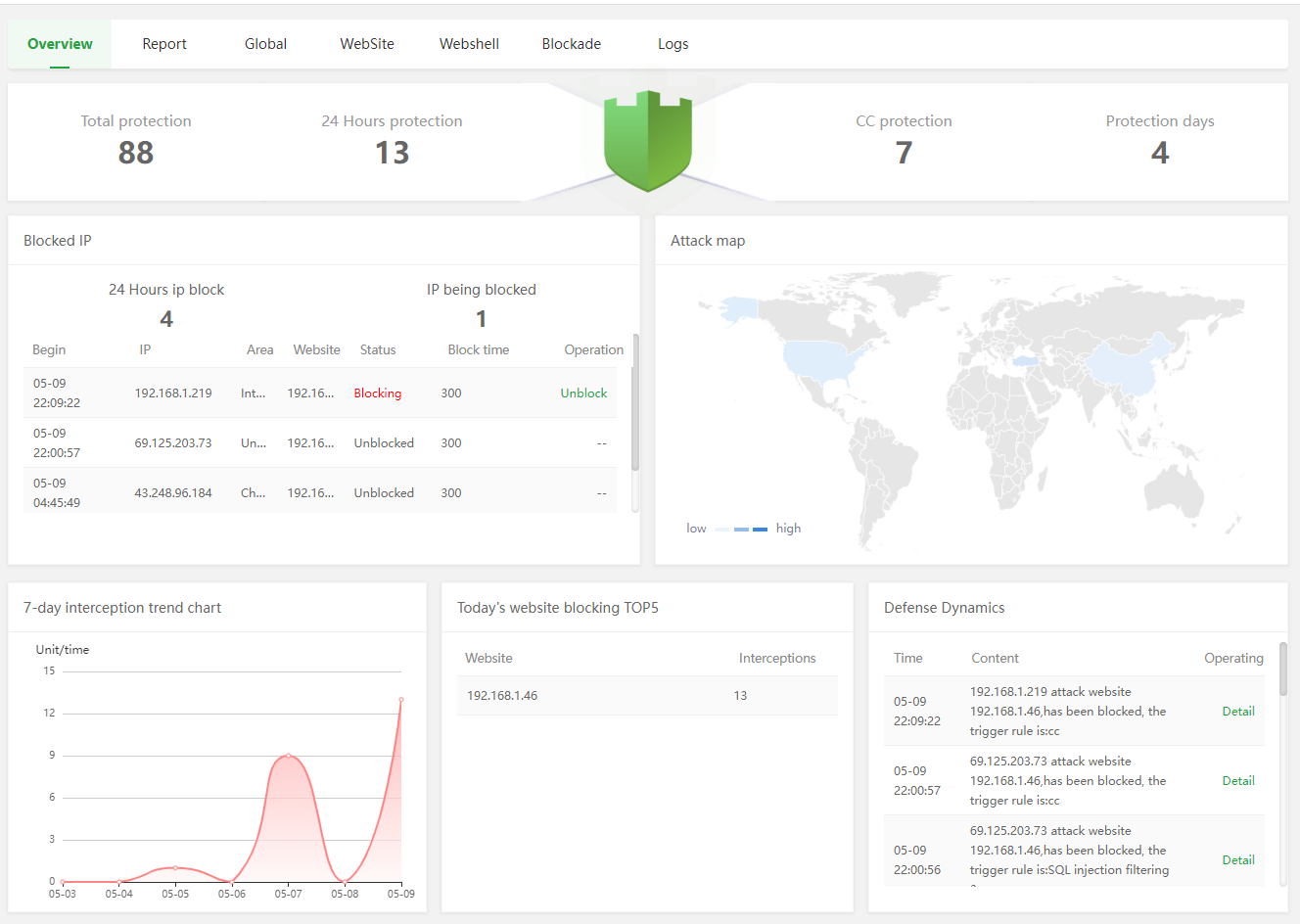This screenshot has width=1300, height=924.
Task: Open Detail for the 22:00:57 defense event
Action: point(1237,781)
